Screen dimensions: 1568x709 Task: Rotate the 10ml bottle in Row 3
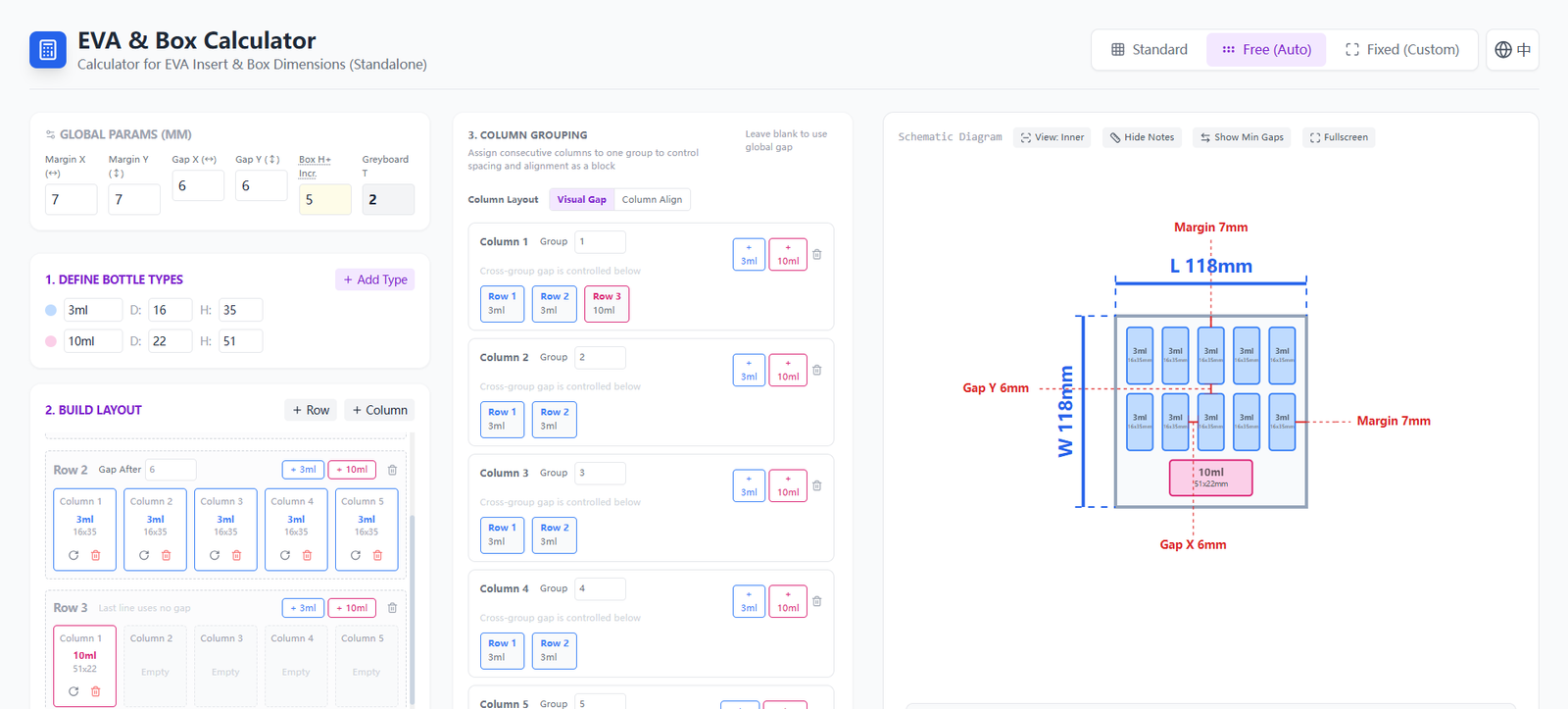point(73,691)
